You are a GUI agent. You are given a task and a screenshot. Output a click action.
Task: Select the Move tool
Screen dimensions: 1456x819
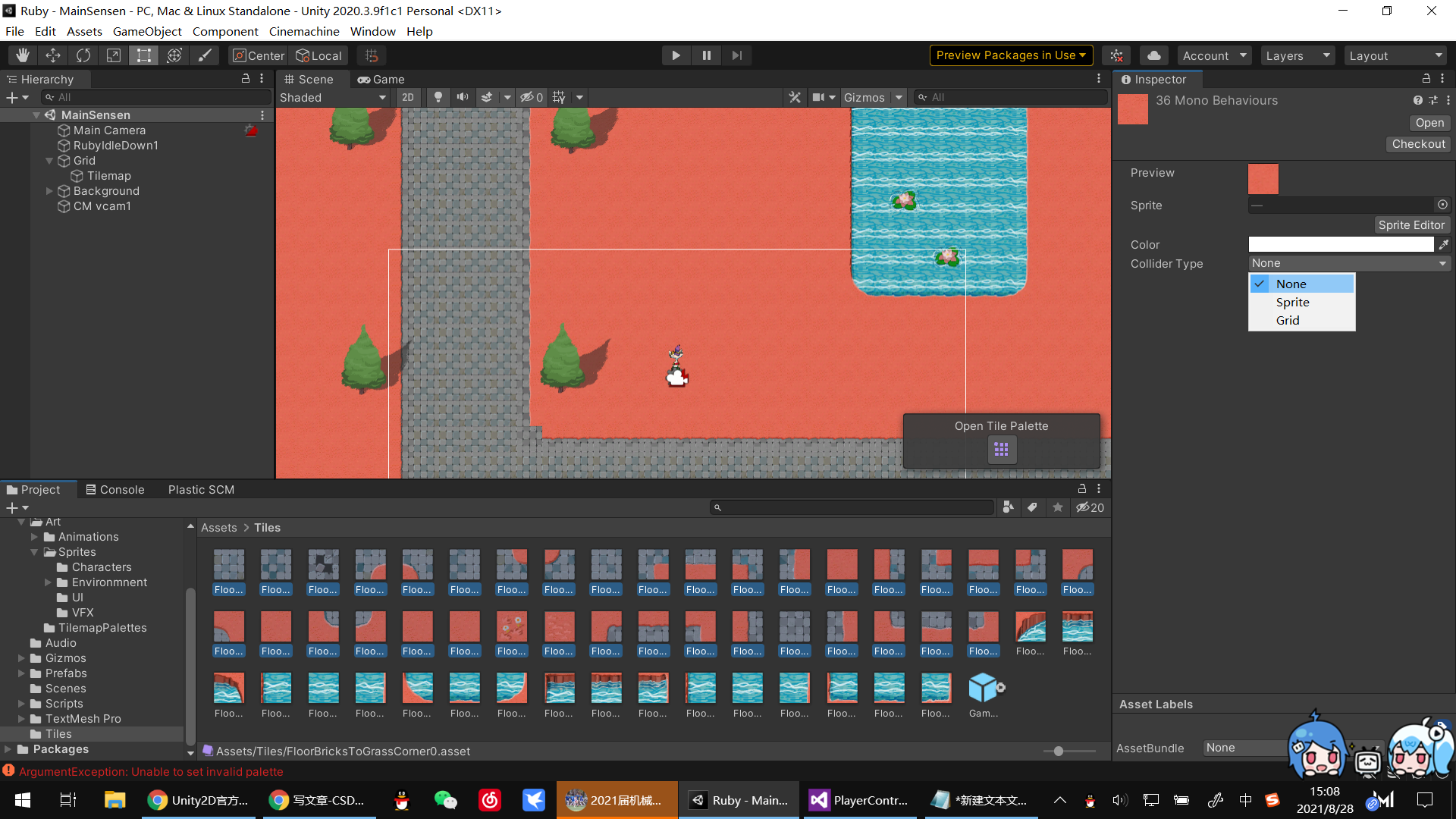52,55
